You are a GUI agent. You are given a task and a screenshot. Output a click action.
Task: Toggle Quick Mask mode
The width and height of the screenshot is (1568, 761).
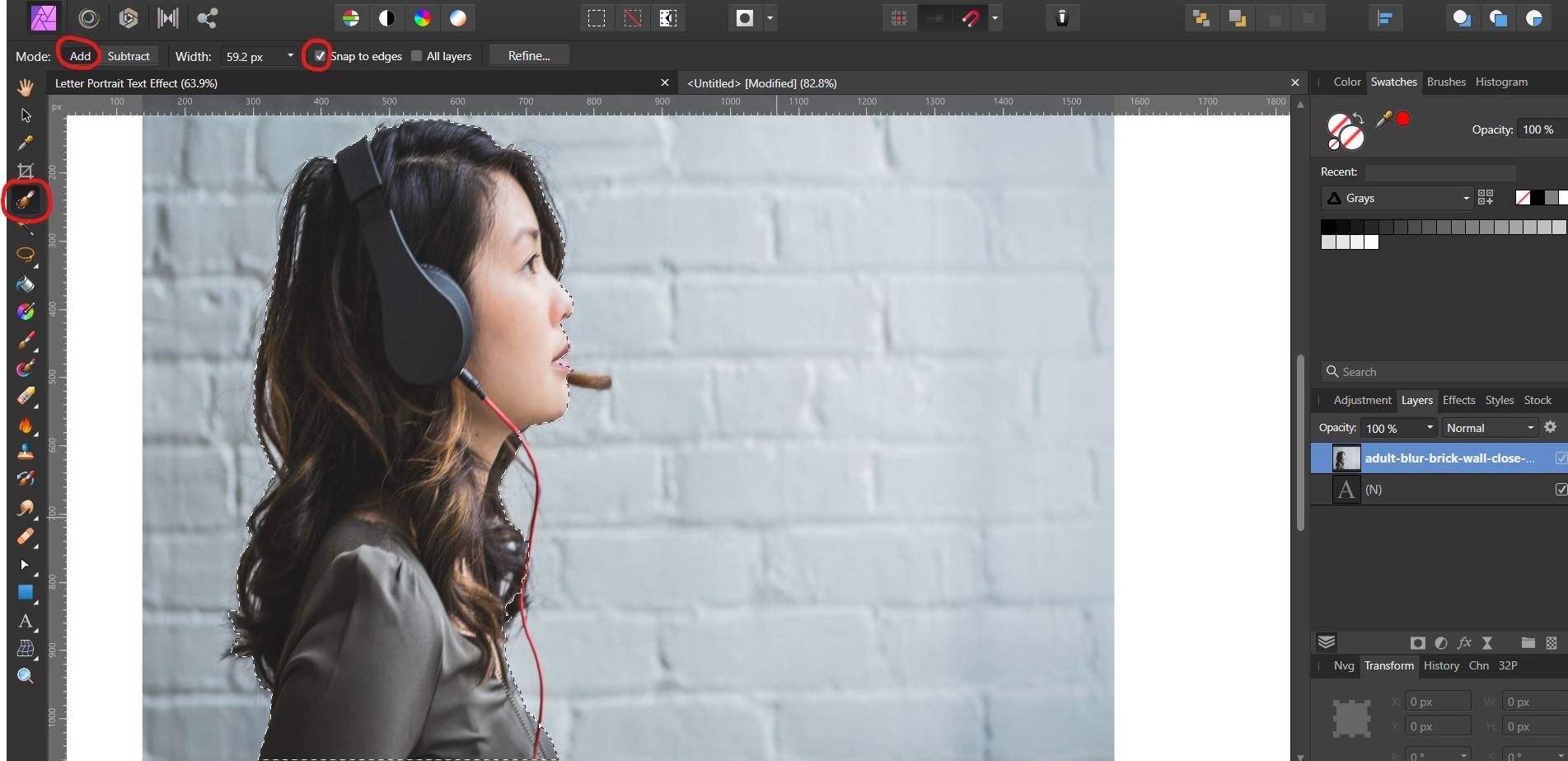[x=745, y=17]
